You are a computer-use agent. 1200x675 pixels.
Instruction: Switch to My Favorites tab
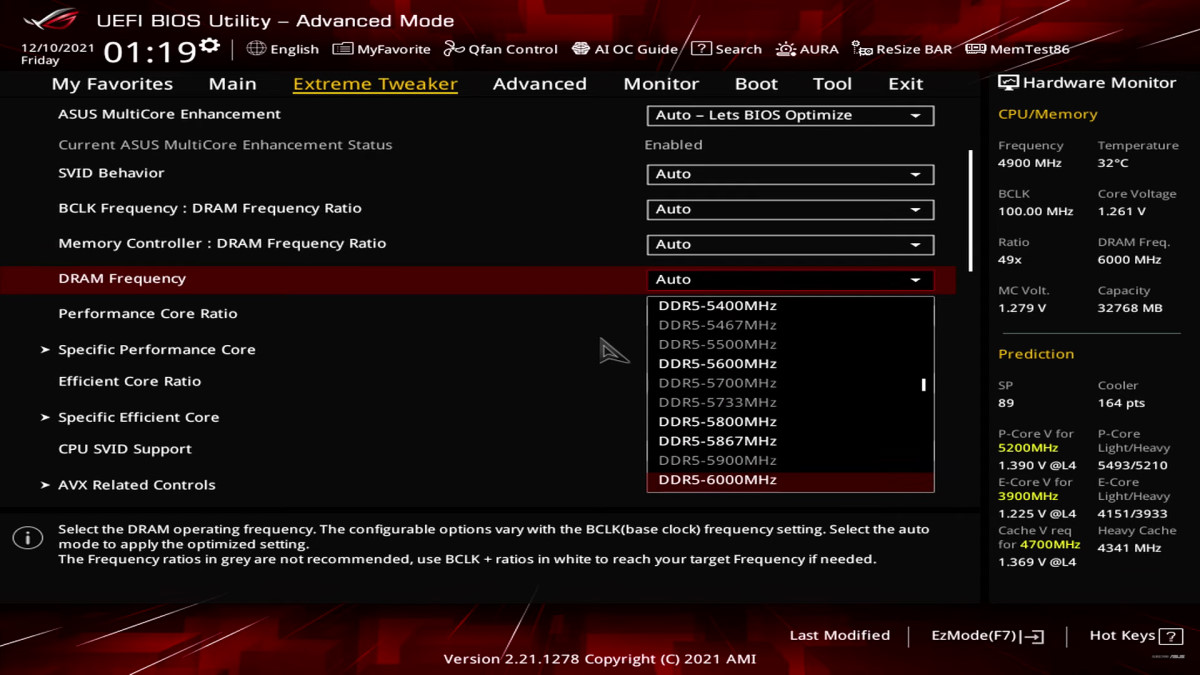[x=112, y=84]
